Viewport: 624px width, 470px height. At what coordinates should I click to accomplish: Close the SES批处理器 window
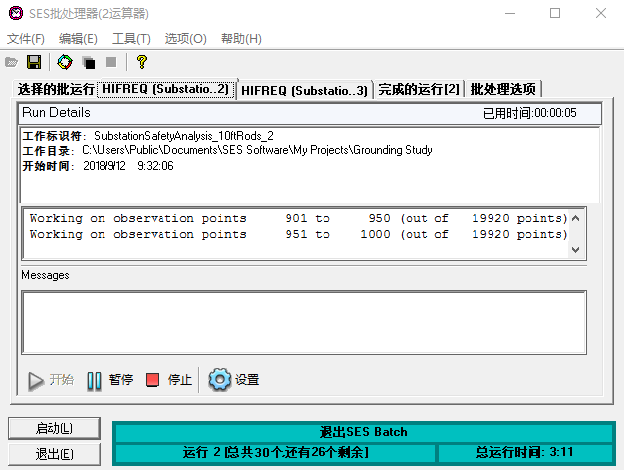(x=601, y=13)
